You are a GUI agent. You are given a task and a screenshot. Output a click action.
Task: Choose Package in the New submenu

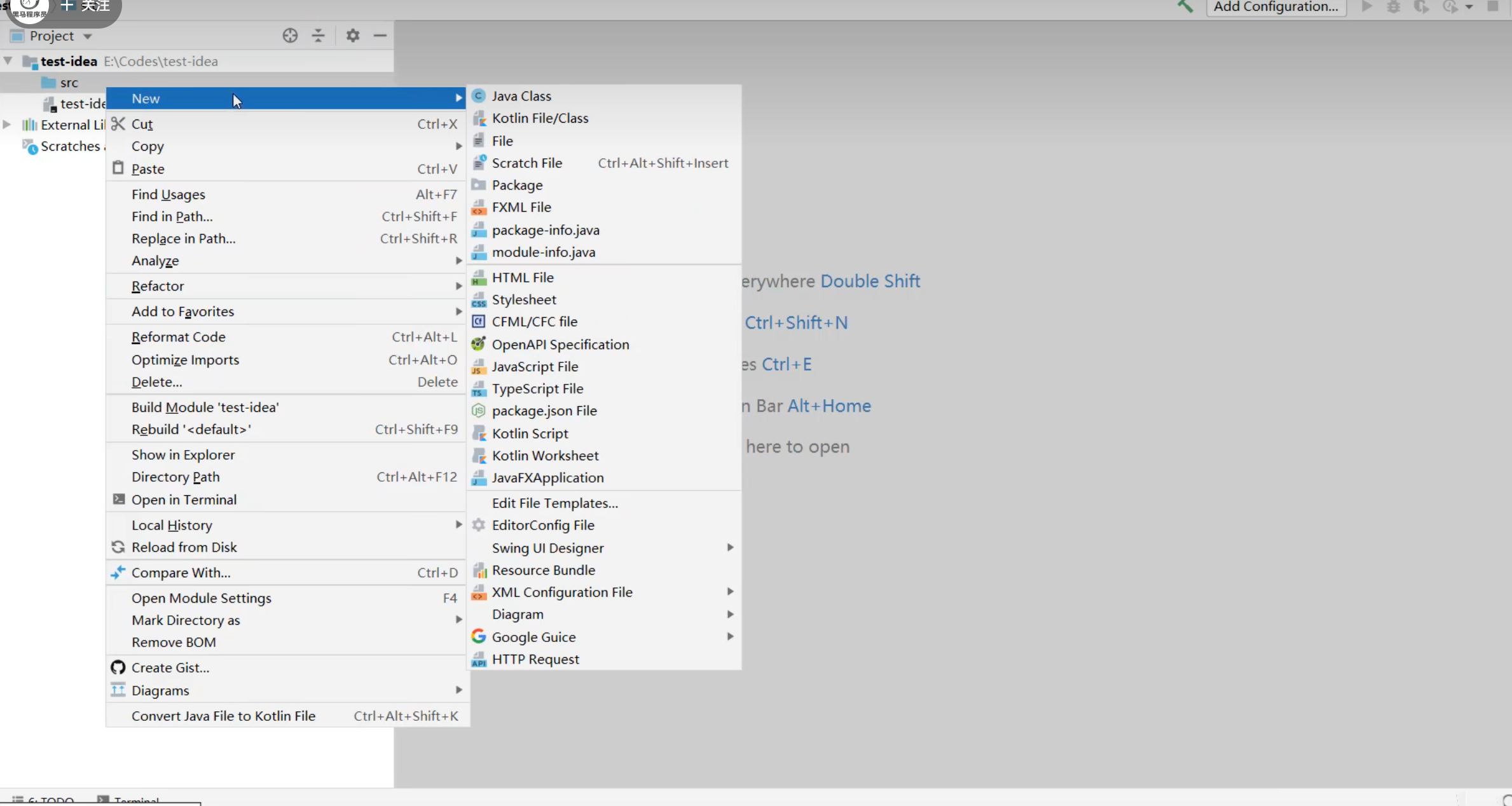coord(517,185)
